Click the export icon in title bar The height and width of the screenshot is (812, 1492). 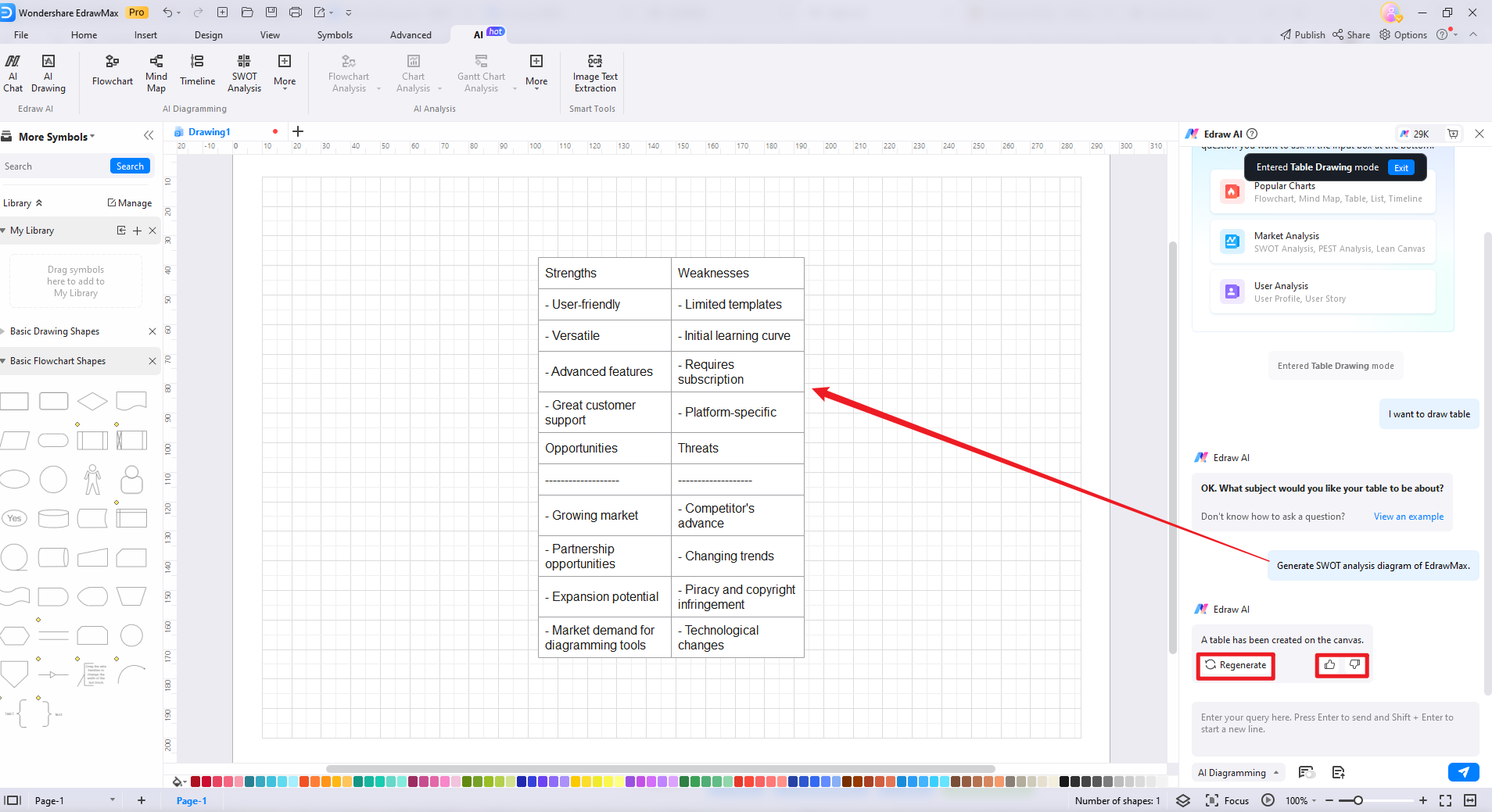(x=320, y=13)
